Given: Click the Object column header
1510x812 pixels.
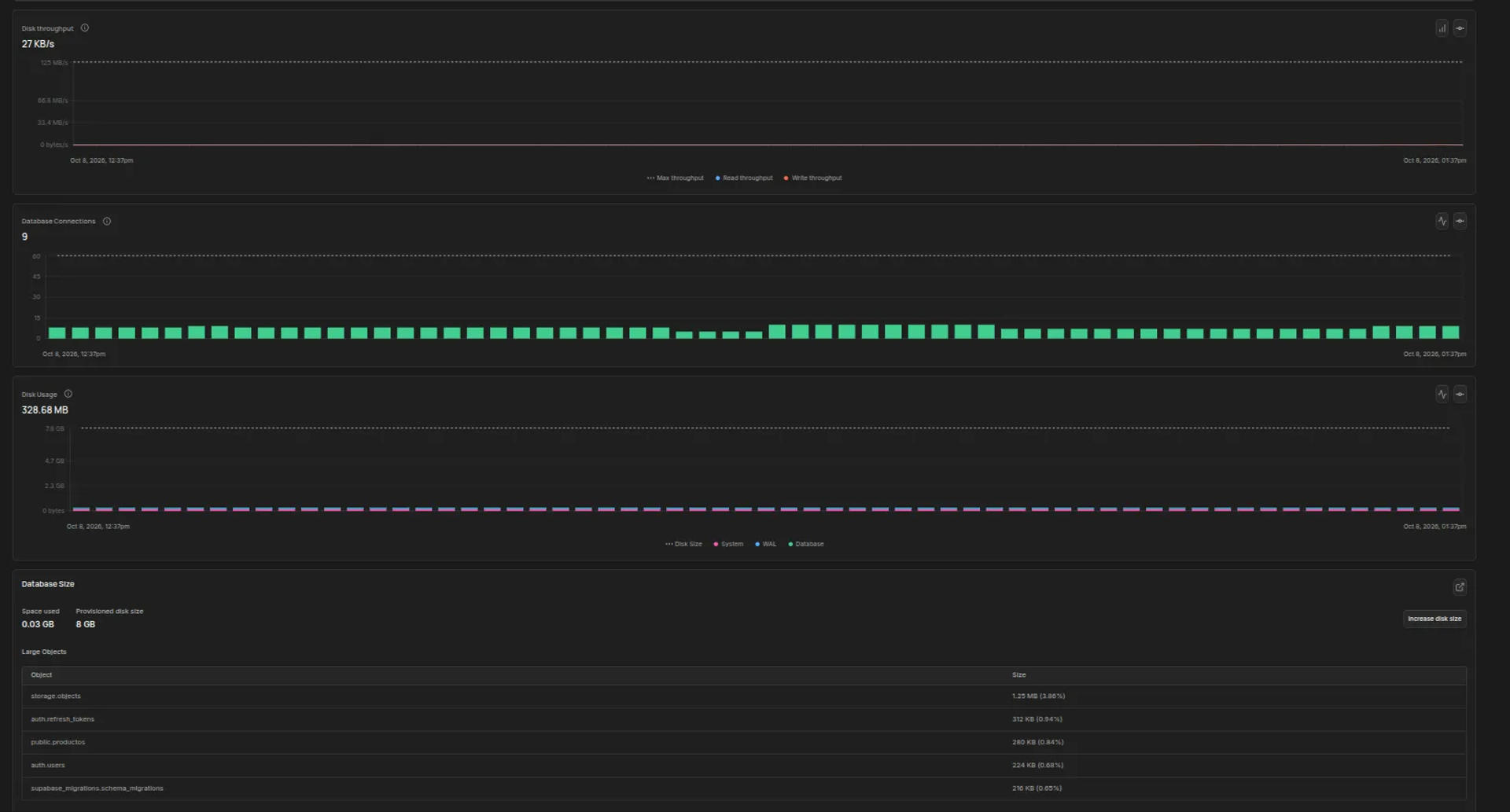Looking at the screenshot, I should coord(42,675).
